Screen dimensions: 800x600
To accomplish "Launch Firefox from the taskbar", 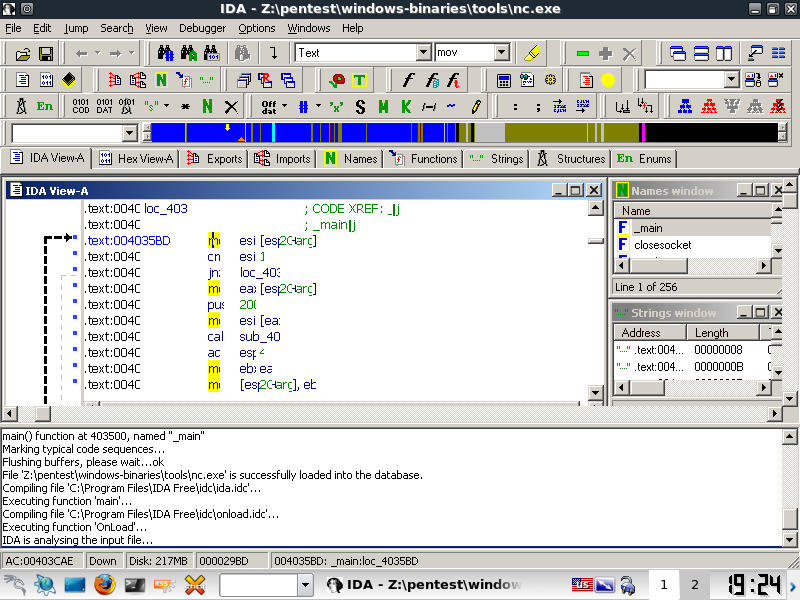I will (x=105, y=585).
